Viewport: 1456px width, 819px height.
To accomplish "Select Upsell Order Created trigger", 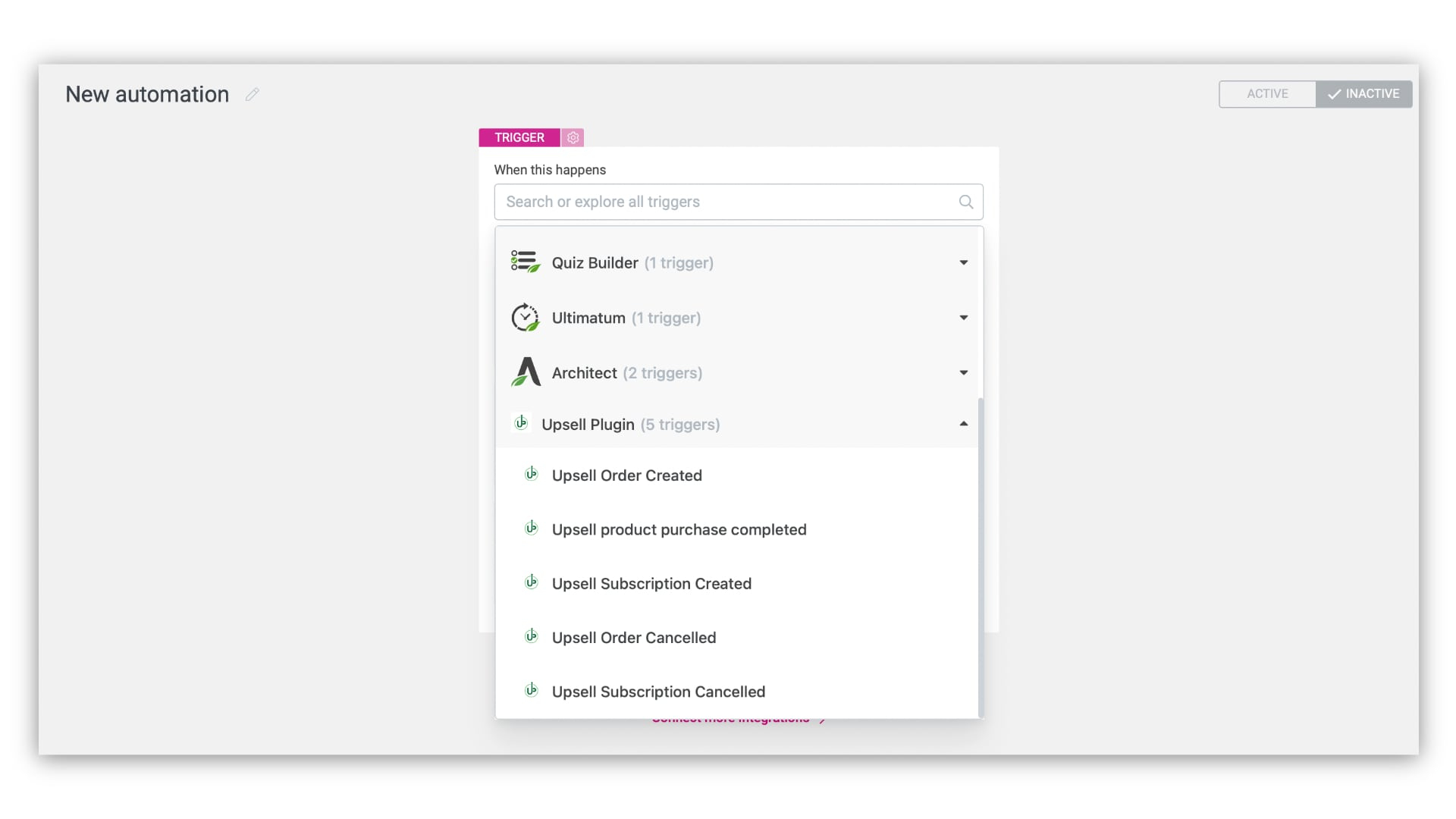I will 736,475.
